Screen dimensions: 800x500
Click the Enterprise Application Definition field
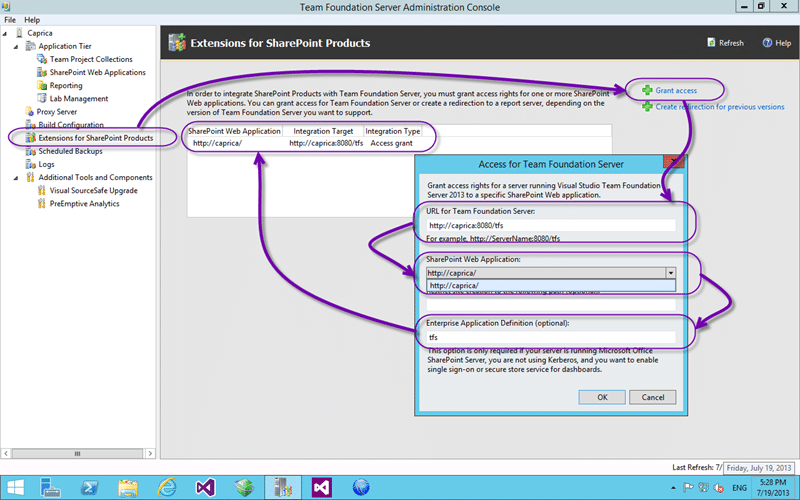(551, 337)
